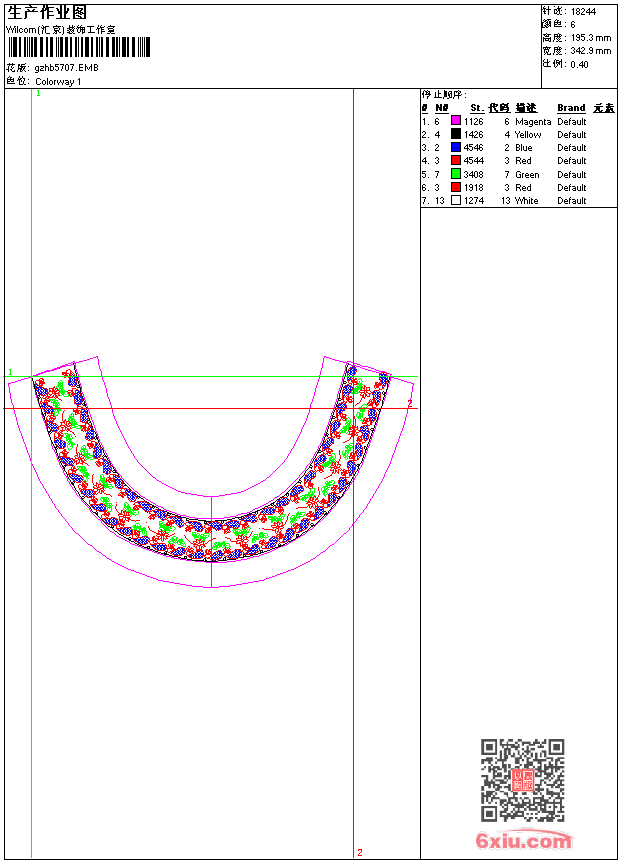Select the white color swatch in row 7
Screen dimensions: 620x860
pos(456,200)
